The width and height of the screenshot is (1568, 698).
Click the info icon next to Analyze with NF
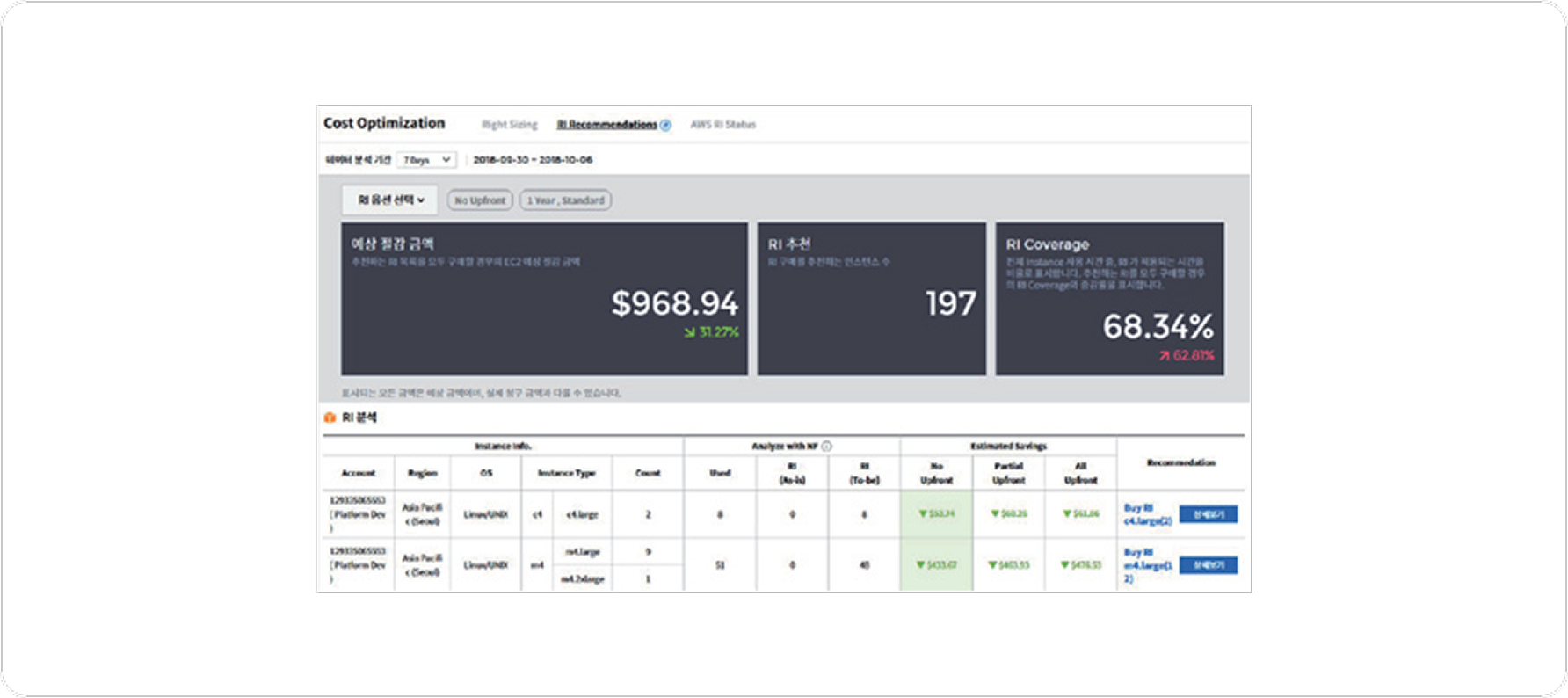click(x=826, y=447)
